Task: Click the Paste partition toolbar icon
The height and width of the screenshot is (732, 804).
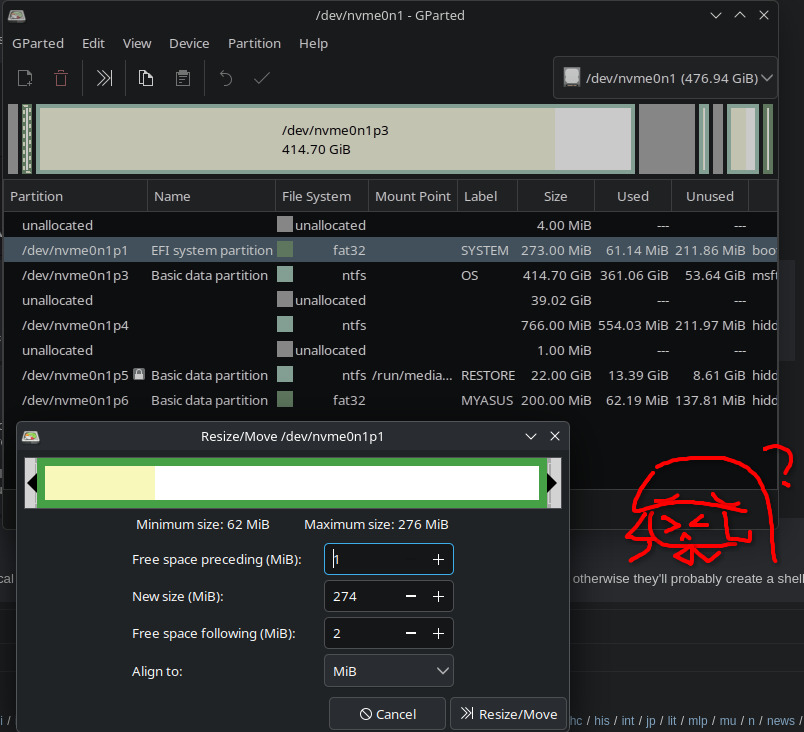Action: click(183, 78)
